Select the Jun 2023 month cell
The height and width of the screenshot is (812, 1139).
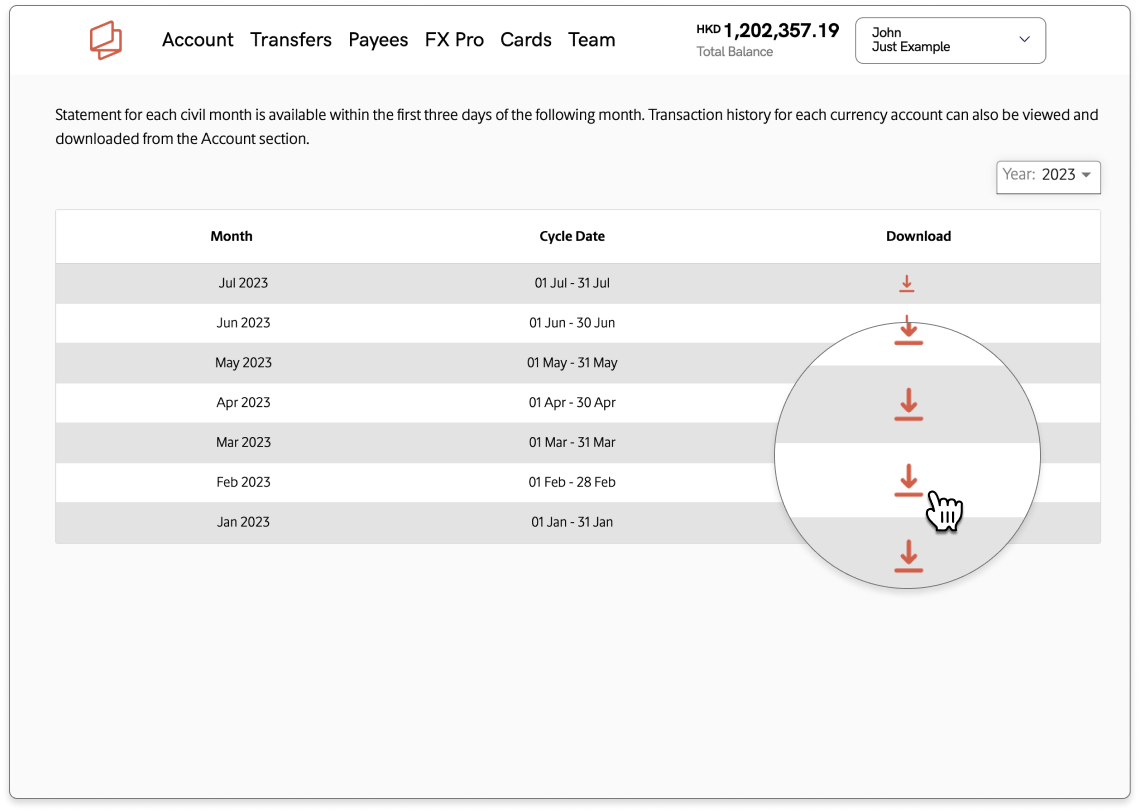point(243,323)
